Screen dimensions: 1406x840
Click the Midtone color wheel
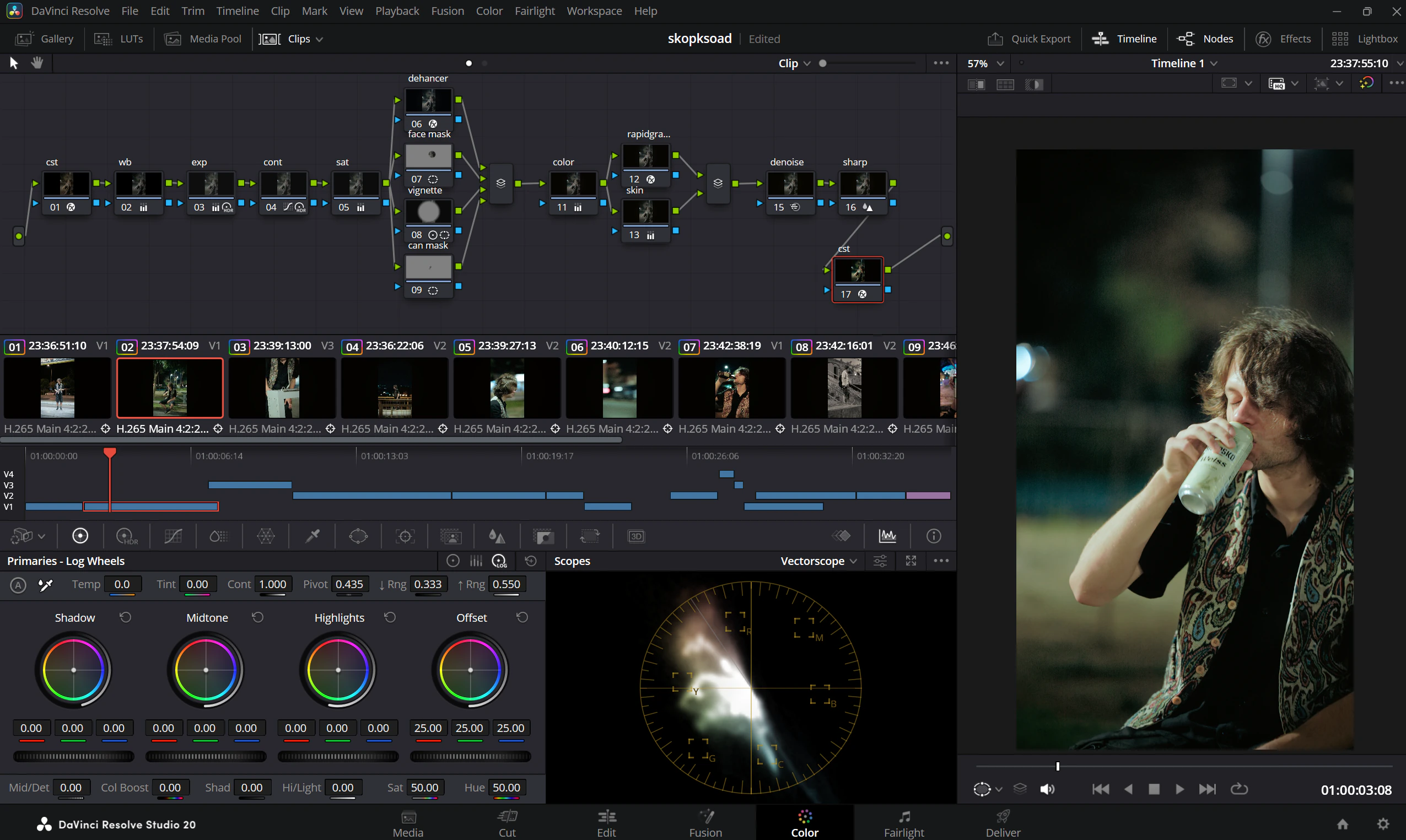[206, 670]
